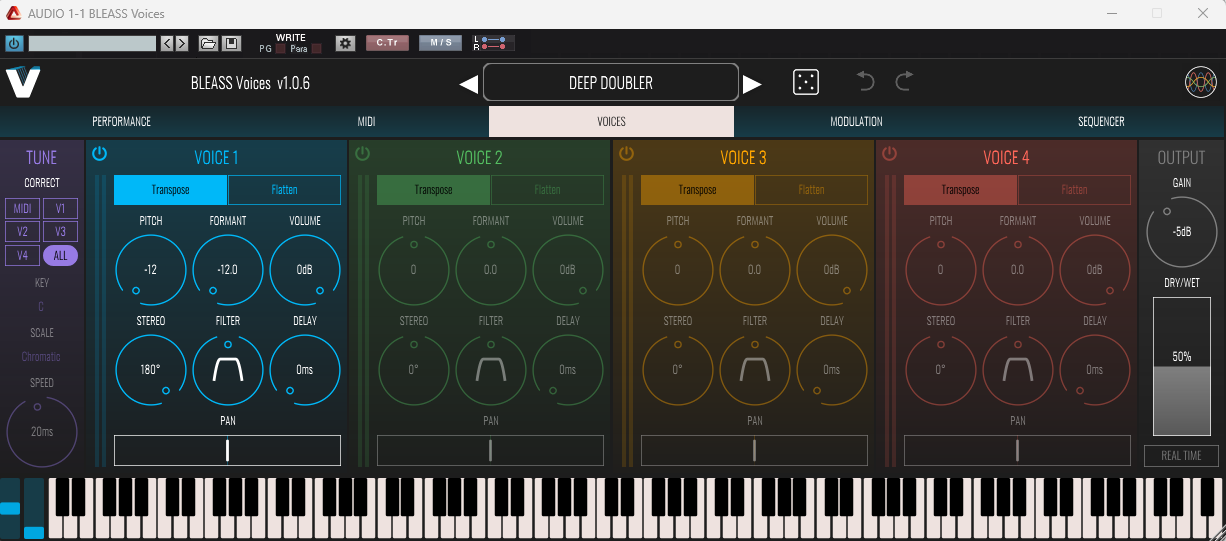The height and width of the screenshot is (541, 1226).
Task: Select previous preset left triangle
Action: click(468, 84)
